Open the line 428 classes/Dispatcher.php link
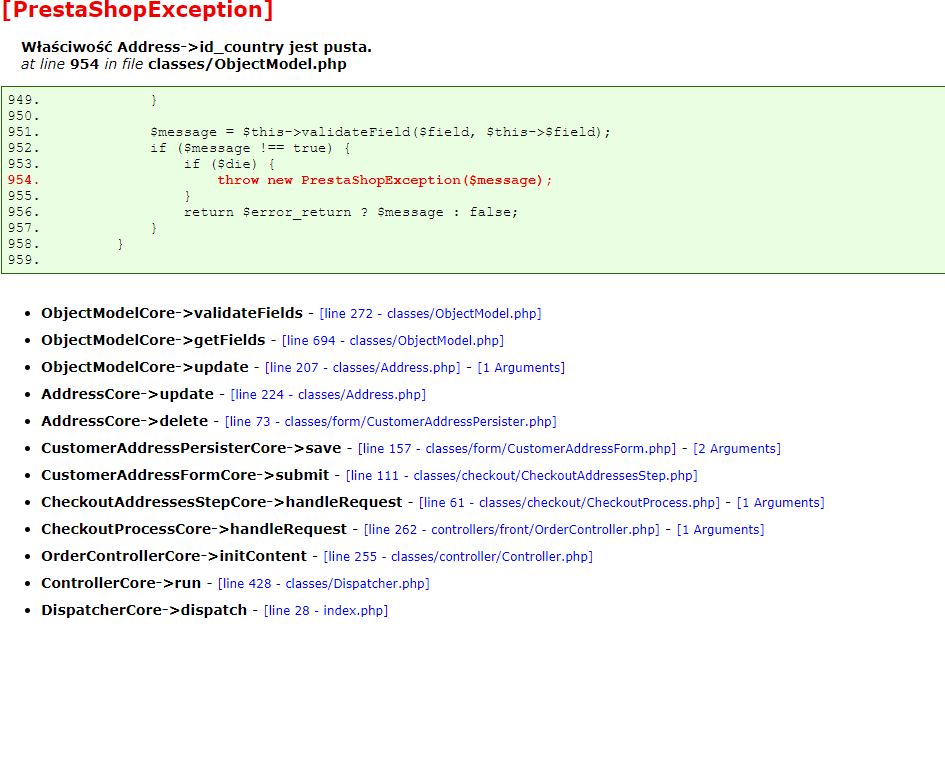This screenshot has width=945, height=776. click(324, 584)
